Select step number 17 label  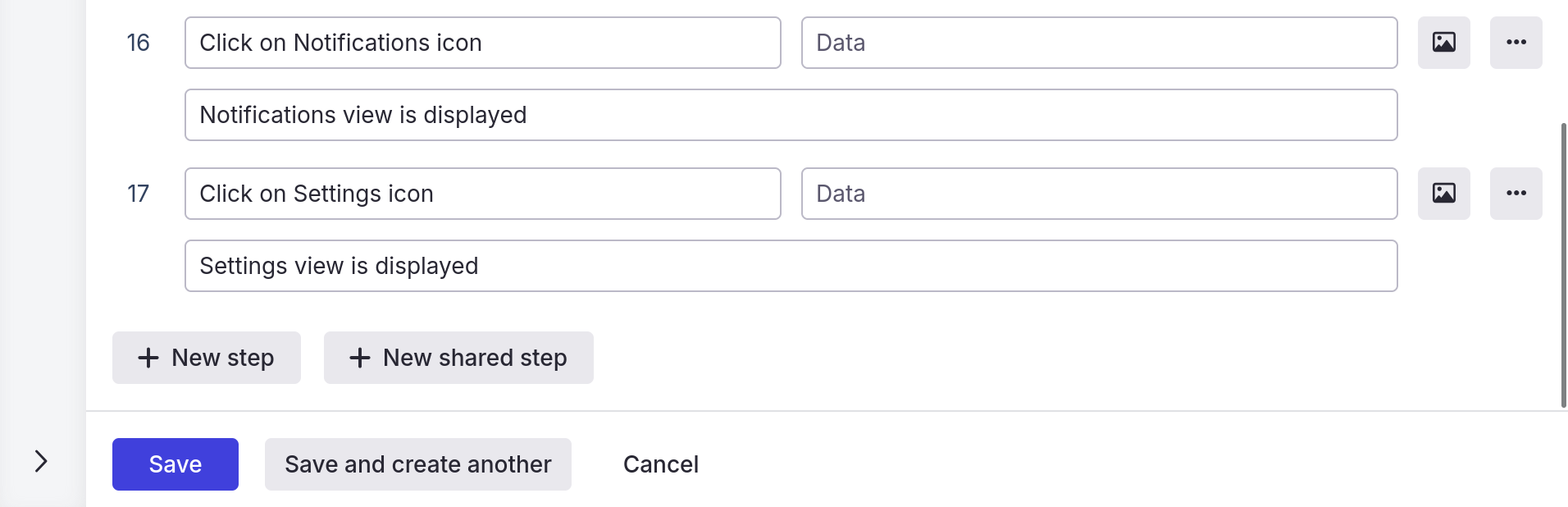138,194
